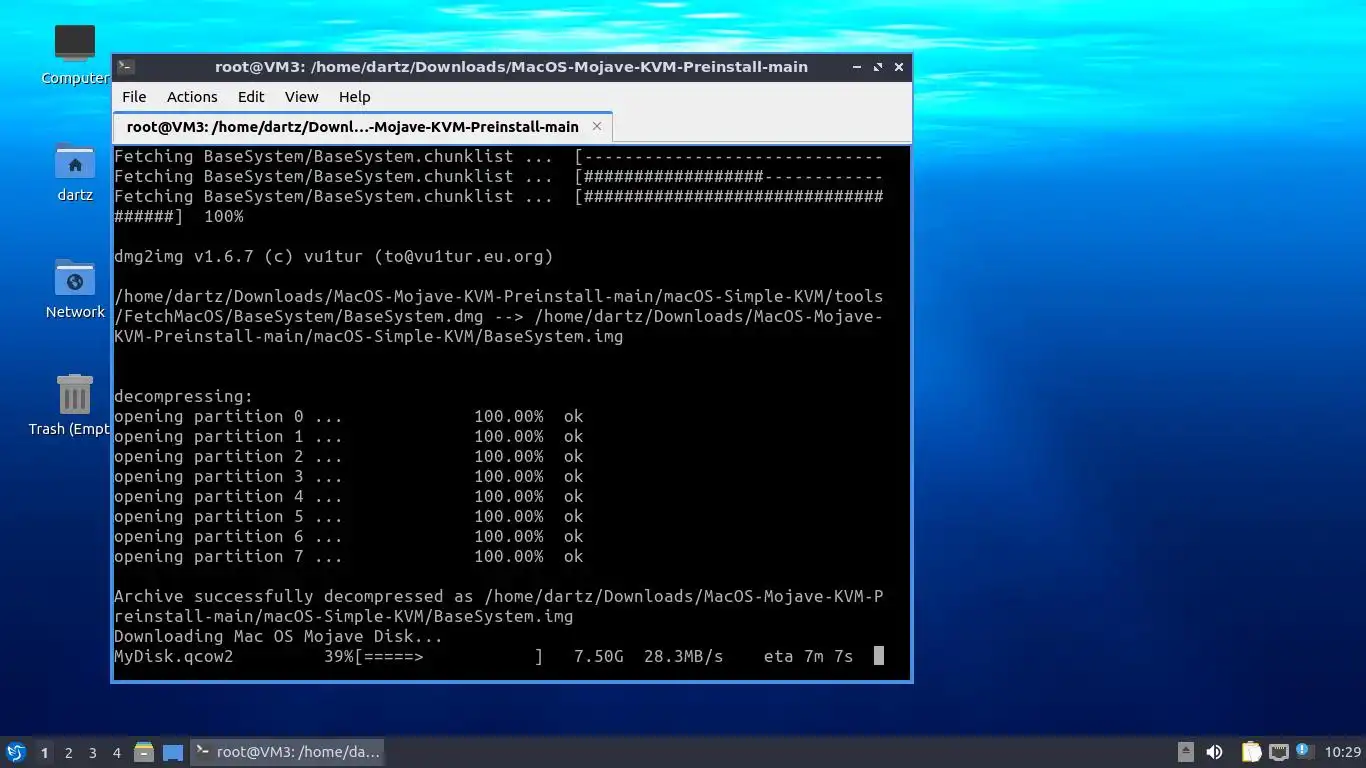Click the 'decompressing:' line
Viewport: 1366px width, 768px height.
point(184,397)
